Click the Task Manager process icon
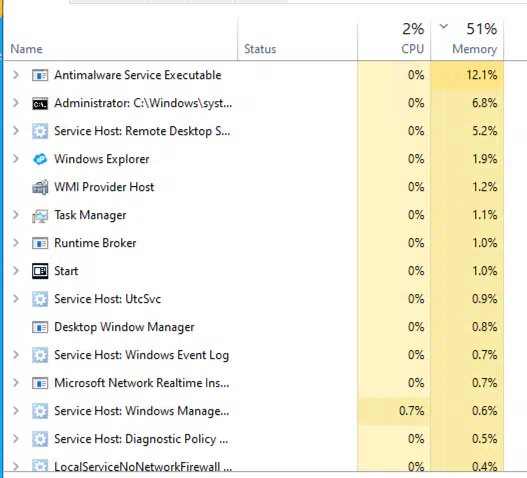 coord(40,215)
